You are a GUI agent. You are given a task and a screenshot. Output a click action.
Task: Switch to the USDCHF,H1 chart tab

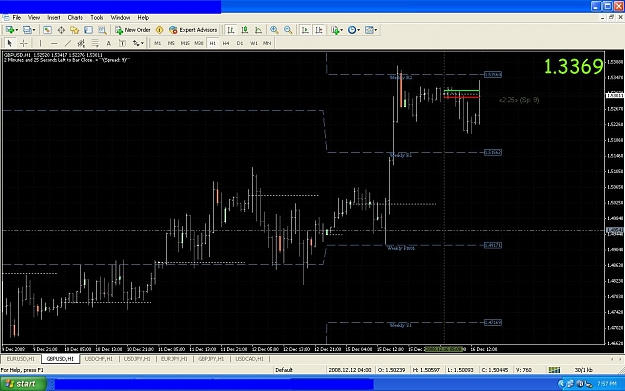tap(99, 359)
